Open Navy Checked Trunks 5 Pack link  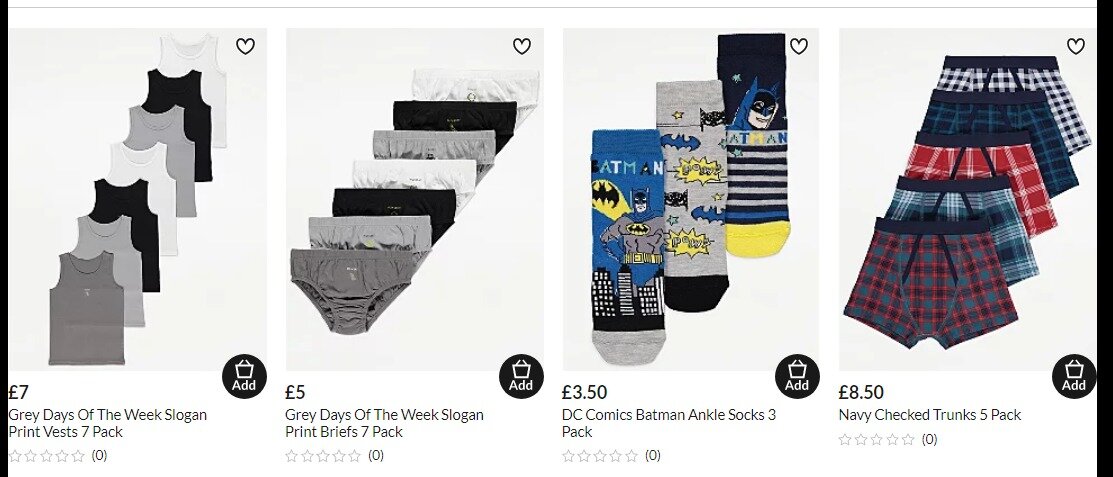click(x=930, y=415)
